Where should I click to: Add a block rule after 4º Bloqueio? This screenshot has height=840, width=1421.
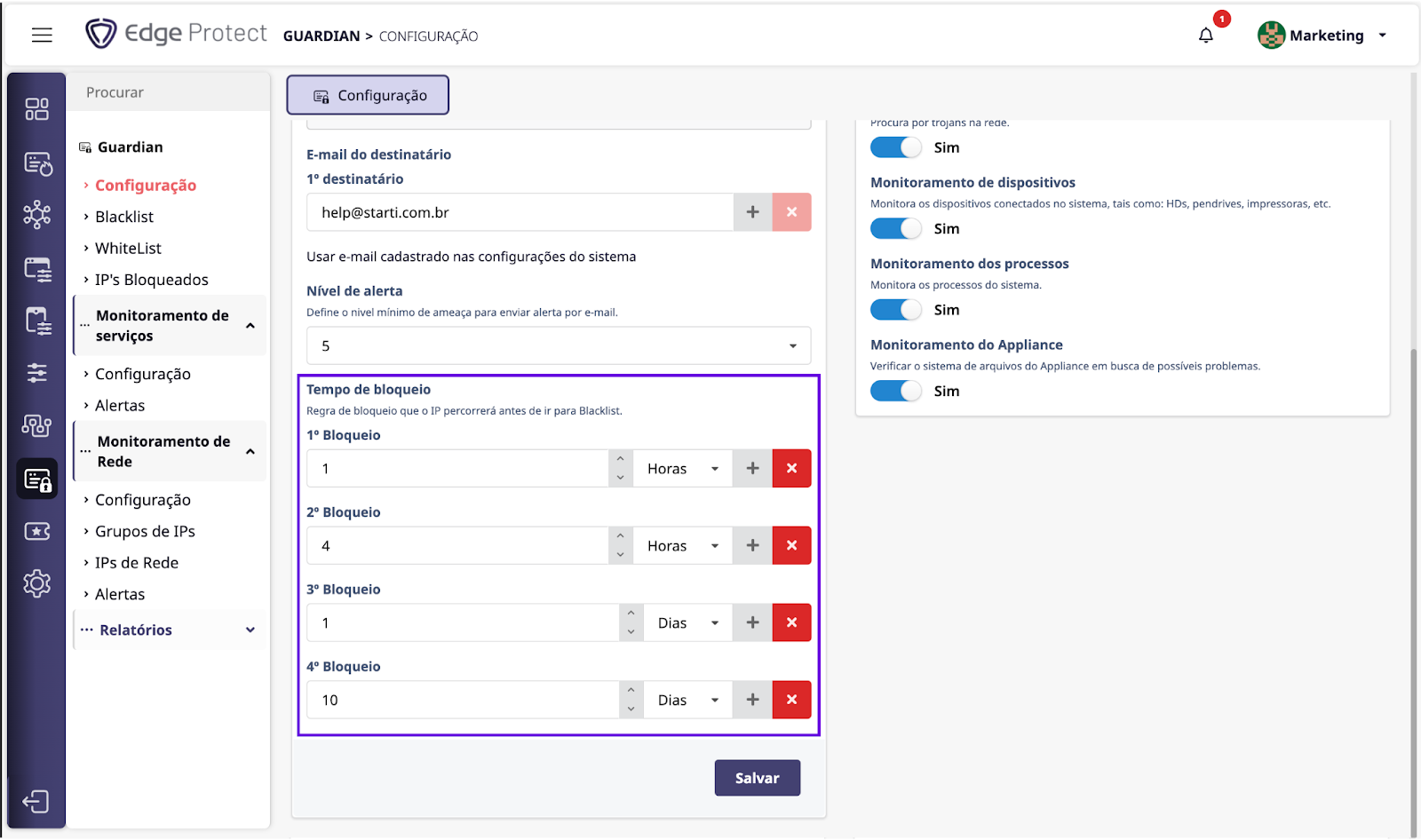click(752, 700)
